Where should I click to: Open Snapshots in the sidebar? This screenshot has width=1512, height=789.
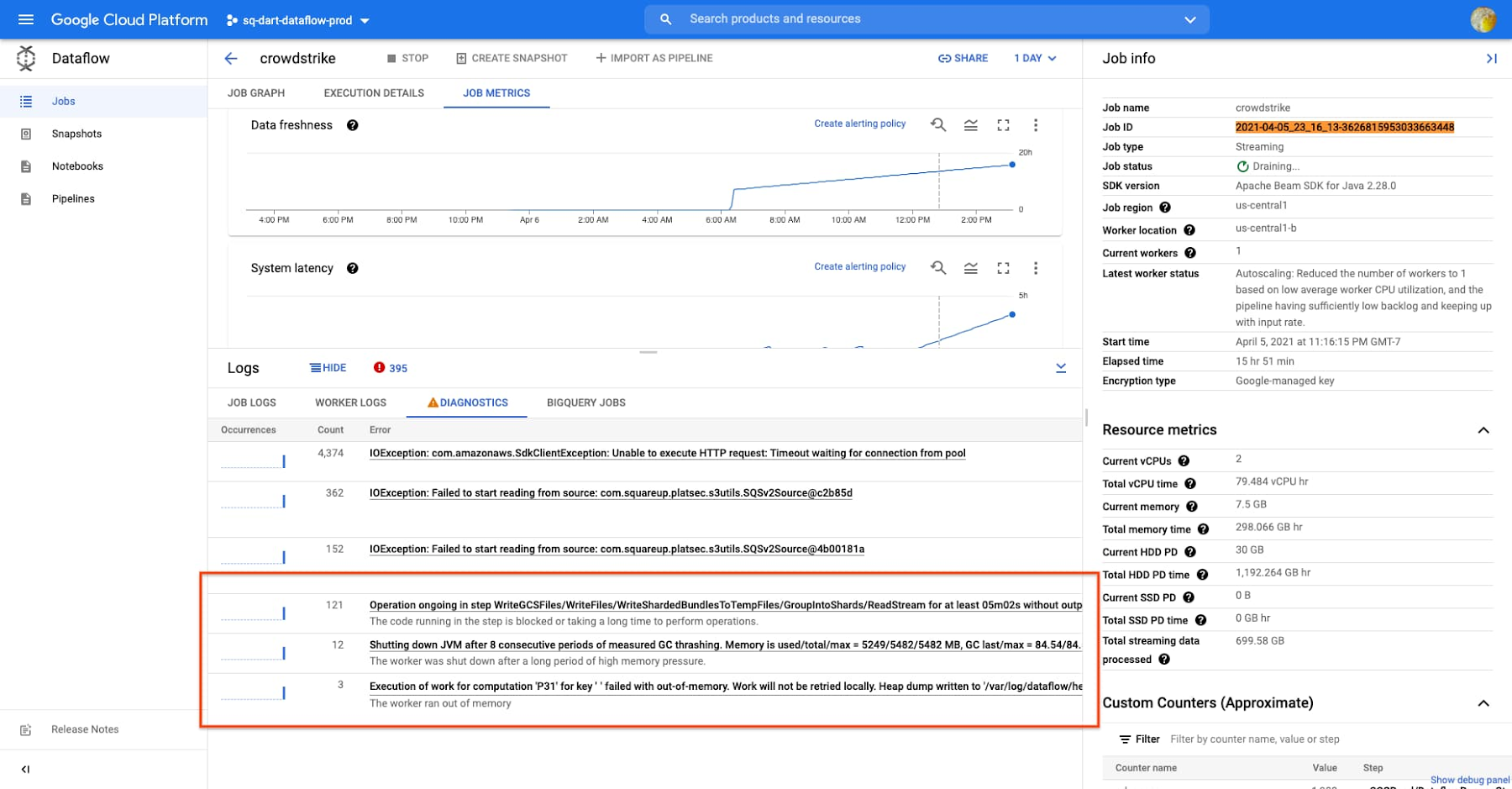[76, 134]
